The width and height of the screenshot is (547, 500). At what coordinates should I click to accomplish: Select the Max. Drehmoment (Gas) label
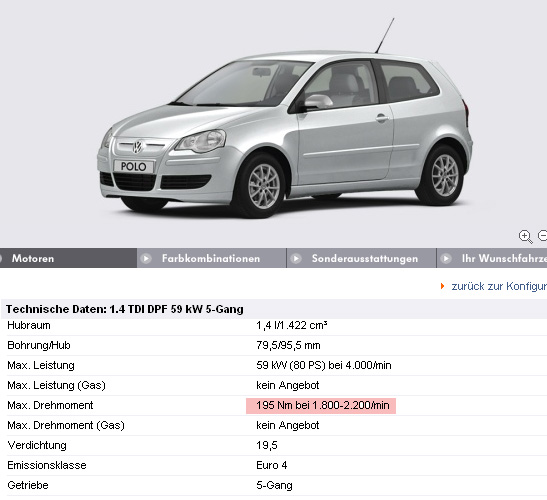point(66,425)
